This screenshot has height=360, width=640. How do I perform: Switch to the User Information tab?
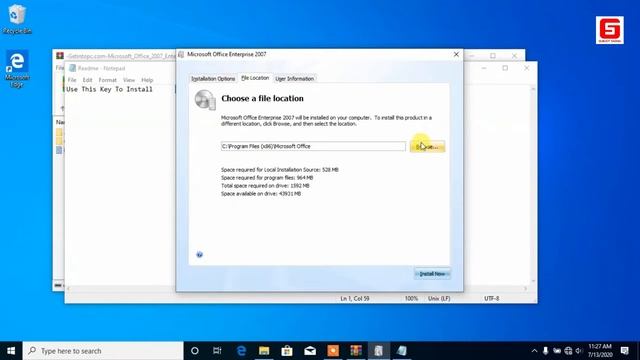coord(294,78)
